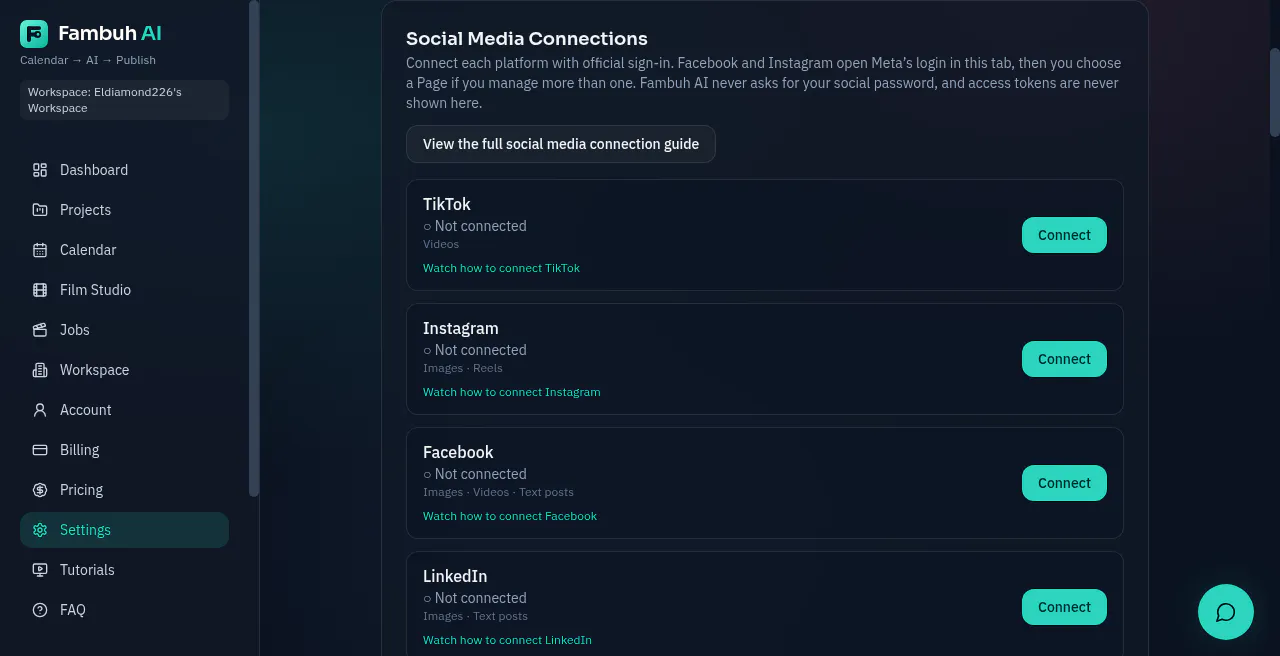Open the Workspace sidebar entry

(124, 370)
